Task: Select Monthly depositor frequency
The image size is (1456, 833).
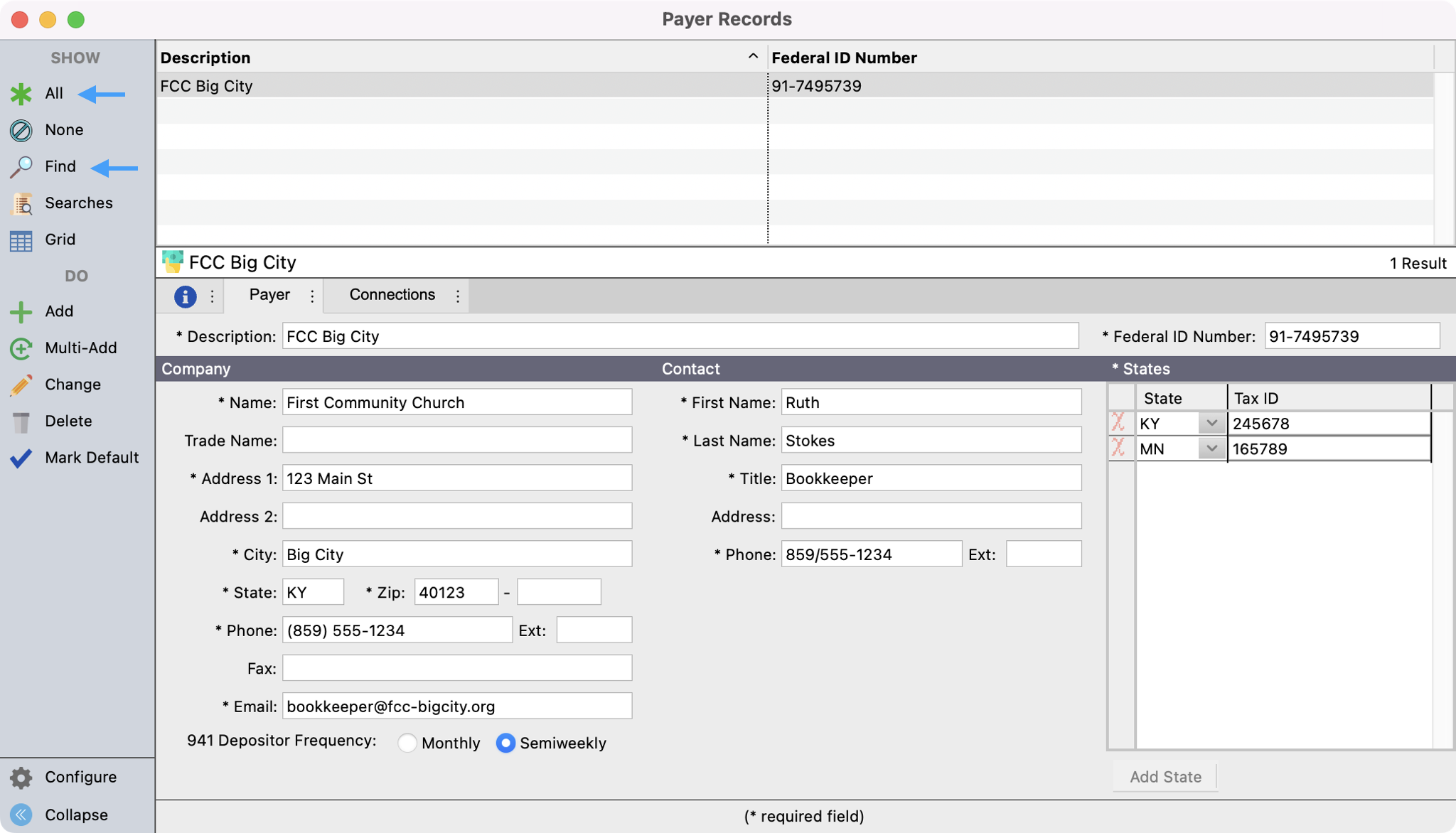Action: click(x=407, y=743)
